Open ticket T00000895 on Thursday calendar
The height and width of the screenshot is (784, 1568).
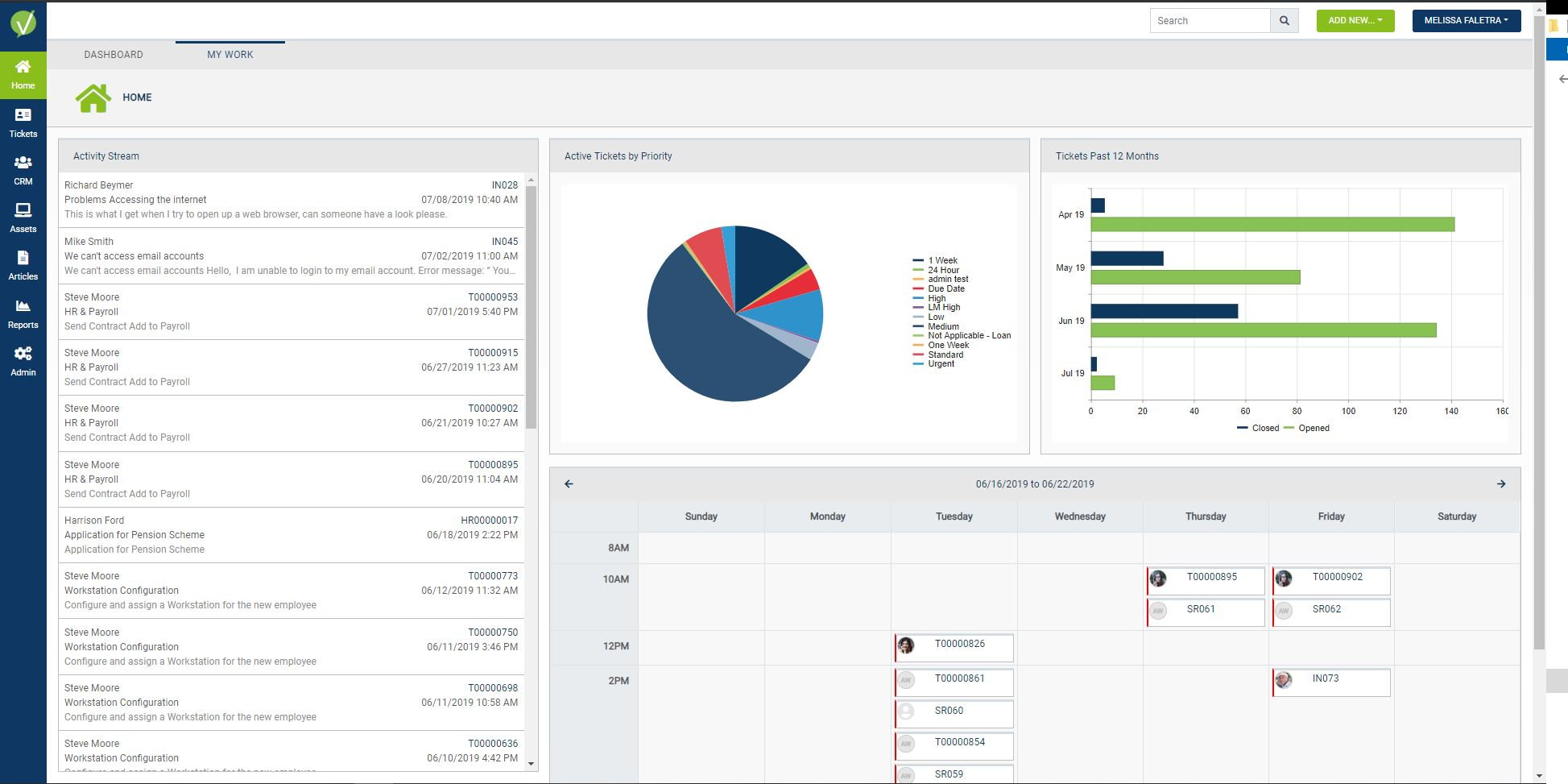click(1206, 580)
